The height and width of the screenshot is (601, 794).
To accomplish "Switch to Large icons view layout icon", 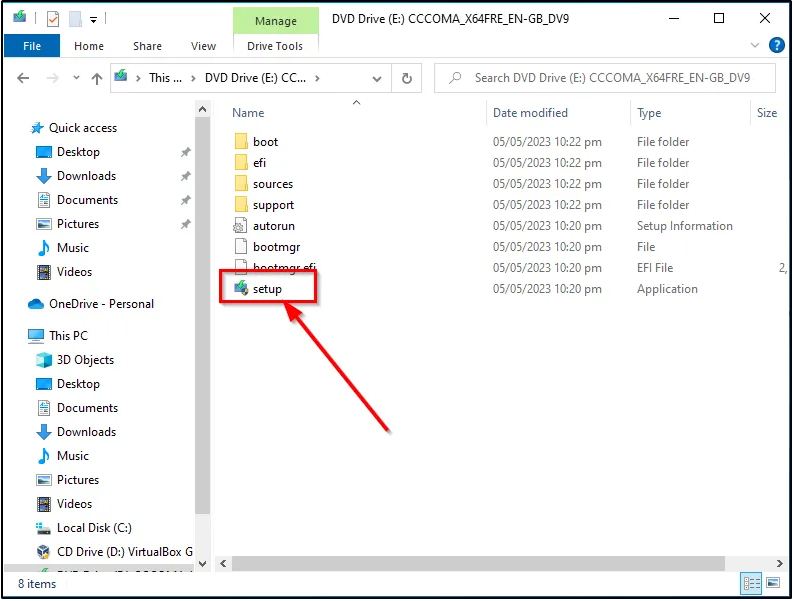I will (773, 583).
